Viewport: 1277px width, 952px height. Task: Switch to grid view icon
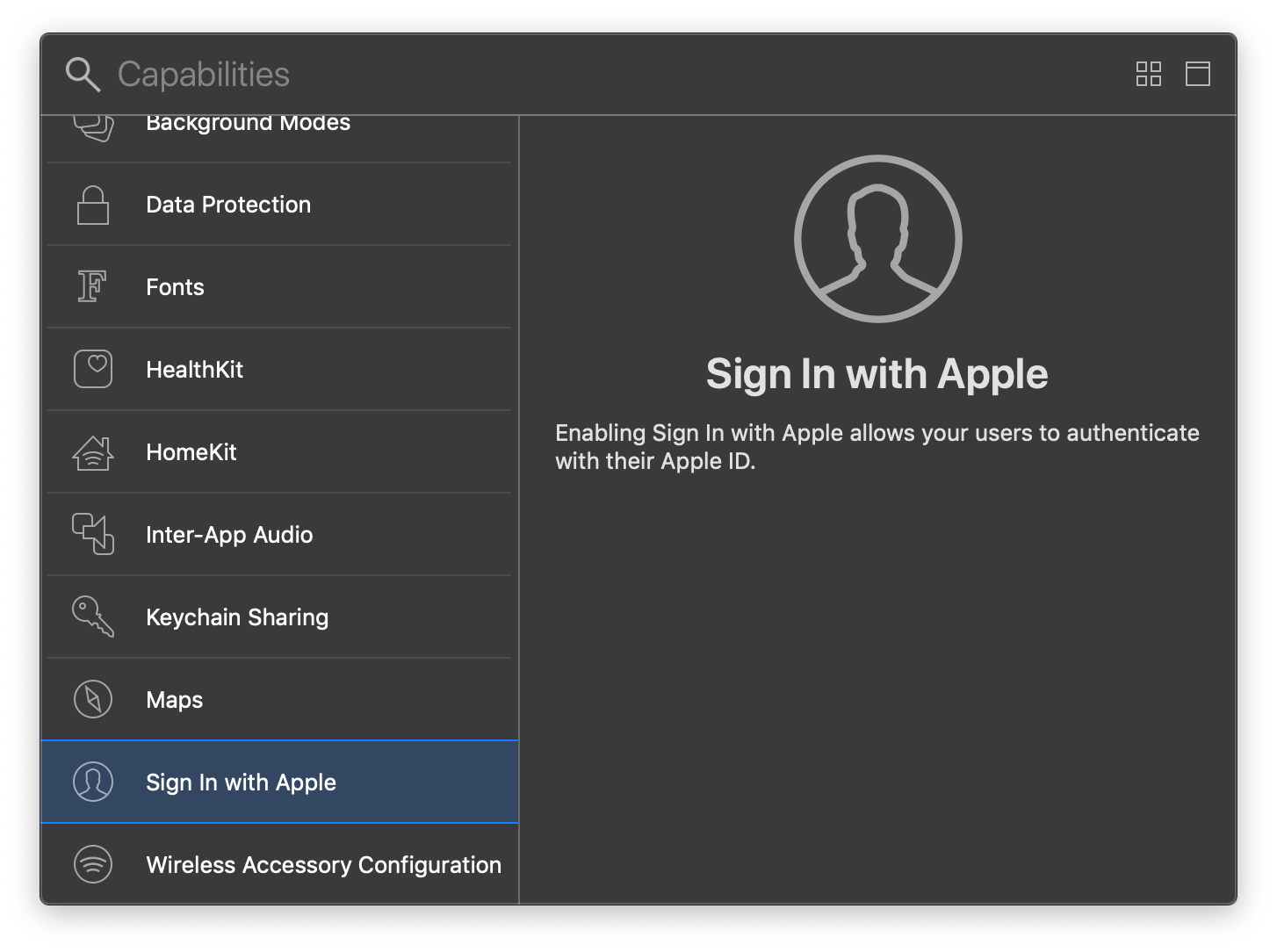1148,74
